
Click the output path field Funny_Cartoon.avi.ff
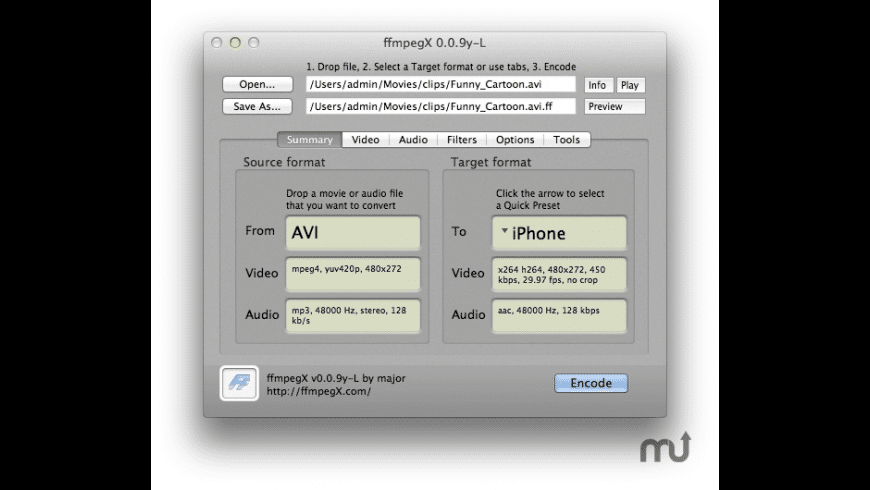441,107
